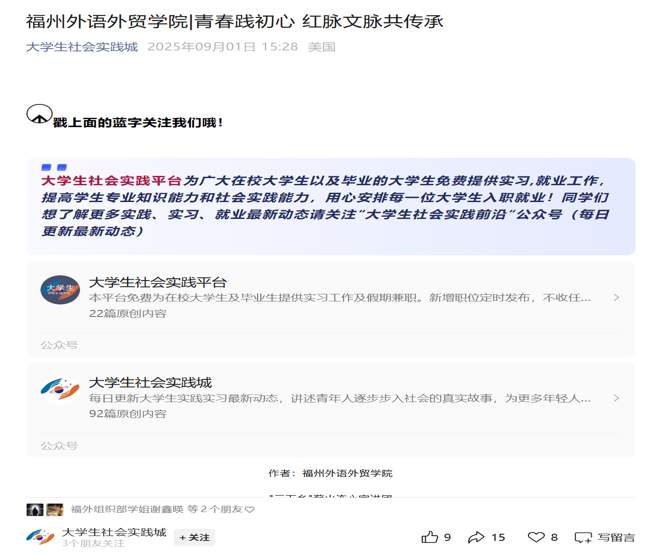This screenshot has width=656, height=554.
Task: Expand the 大学生社会实践平台 card chevron
Action: 616,298
